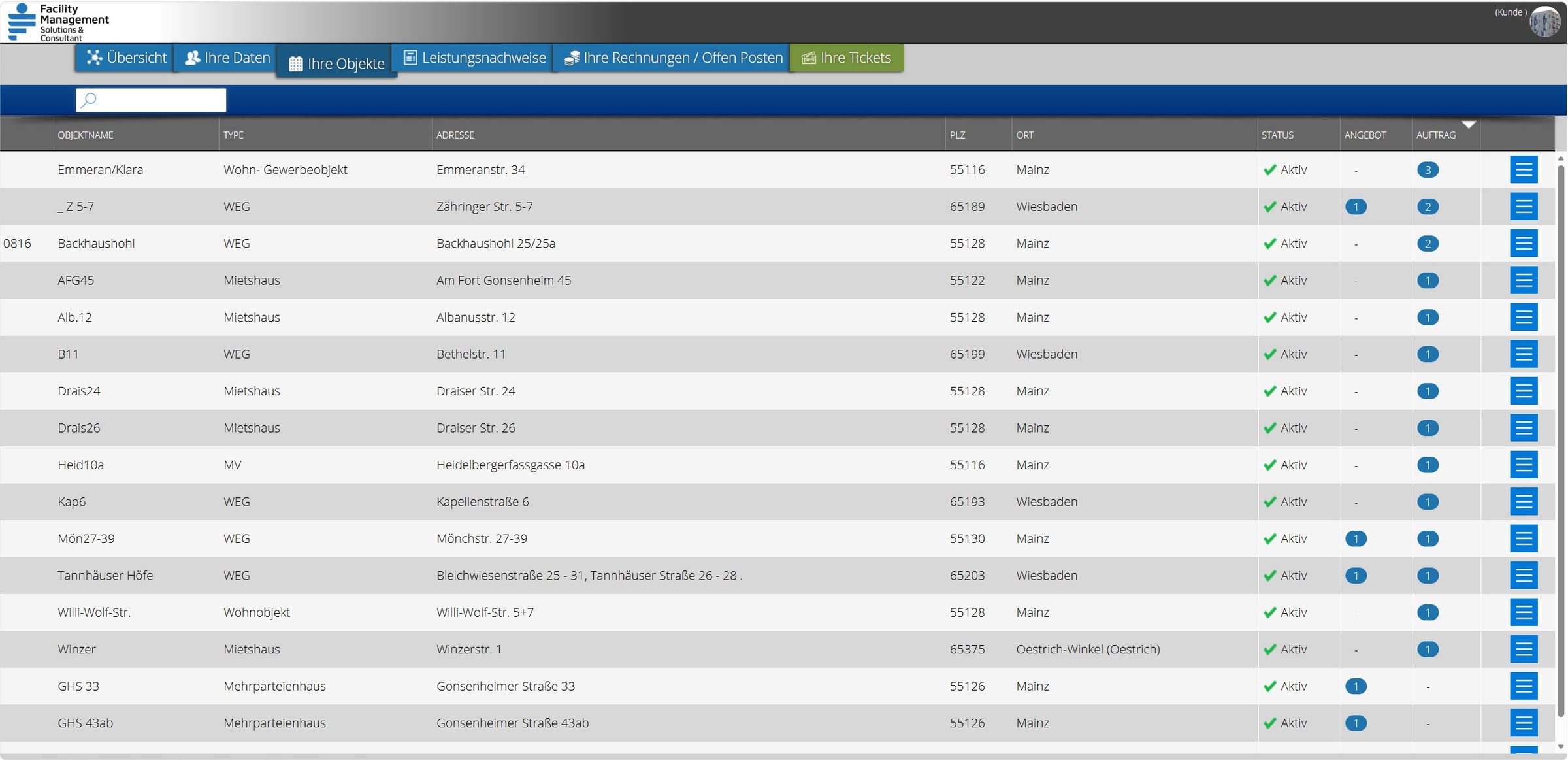Switch to the Übersicht tab
This screenshot has height=760, width=1568.
click(x=125, y=58)
